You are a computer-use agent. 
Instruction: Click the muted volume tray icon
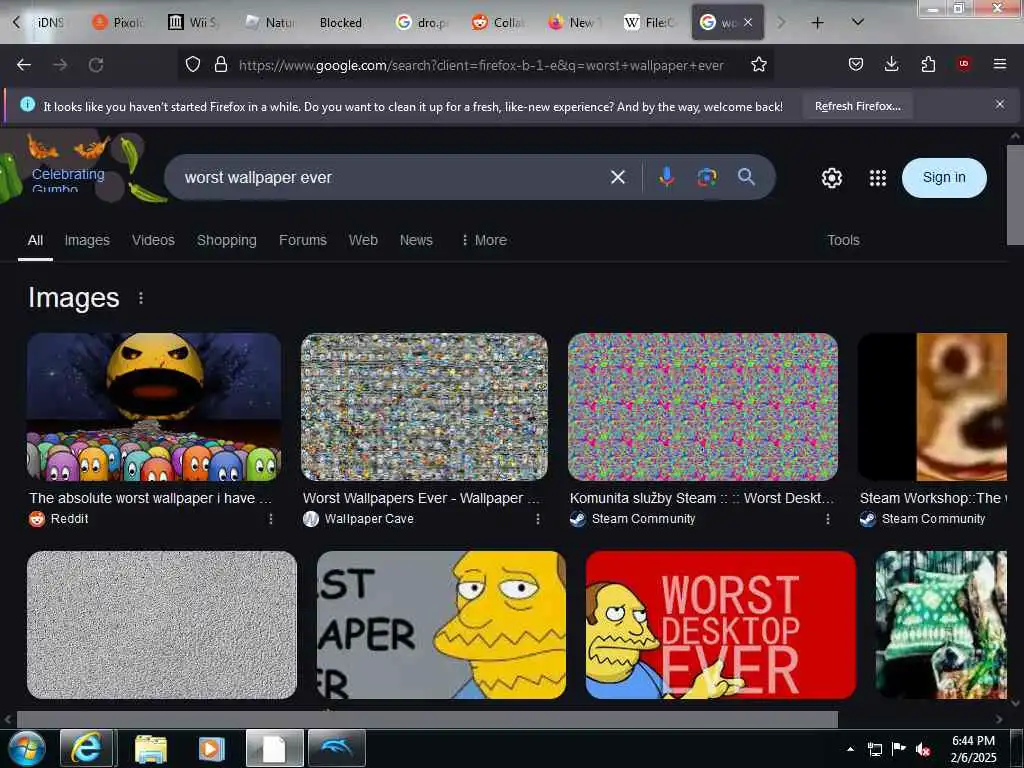coord(922,749)
